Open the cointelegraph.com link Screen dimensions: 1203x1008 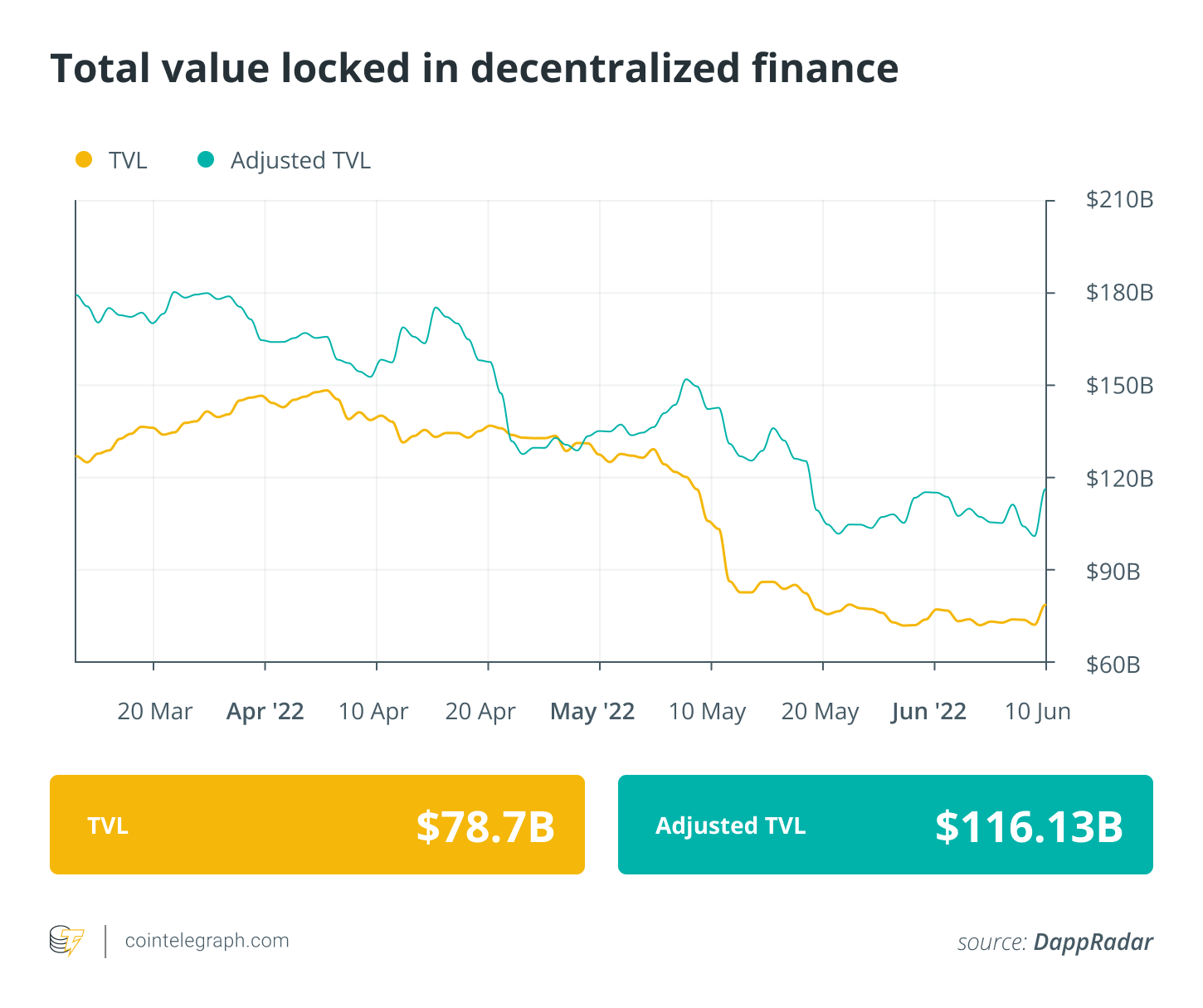tap(207, 941)
